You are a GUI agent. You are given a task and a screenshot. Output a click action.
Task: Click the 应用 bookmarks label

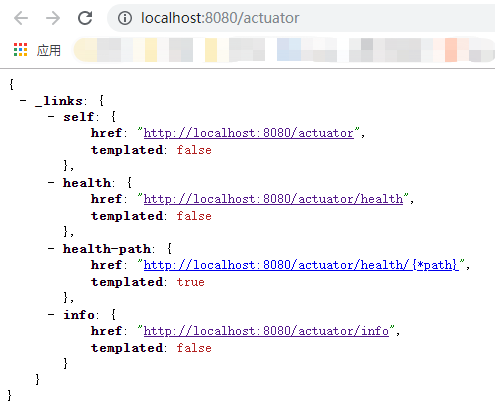49,50
